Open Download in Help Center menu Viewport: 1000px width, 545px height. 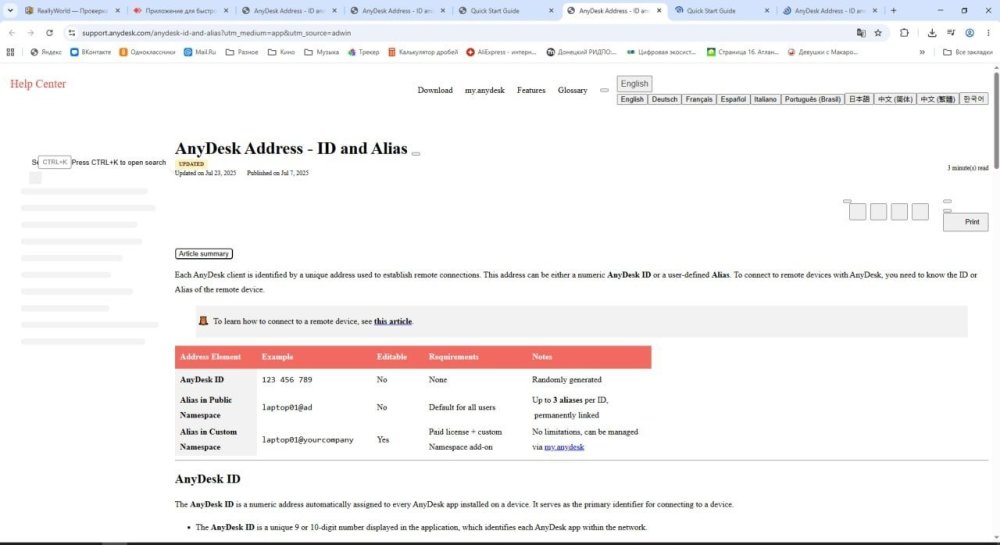[x=435, y=91]
